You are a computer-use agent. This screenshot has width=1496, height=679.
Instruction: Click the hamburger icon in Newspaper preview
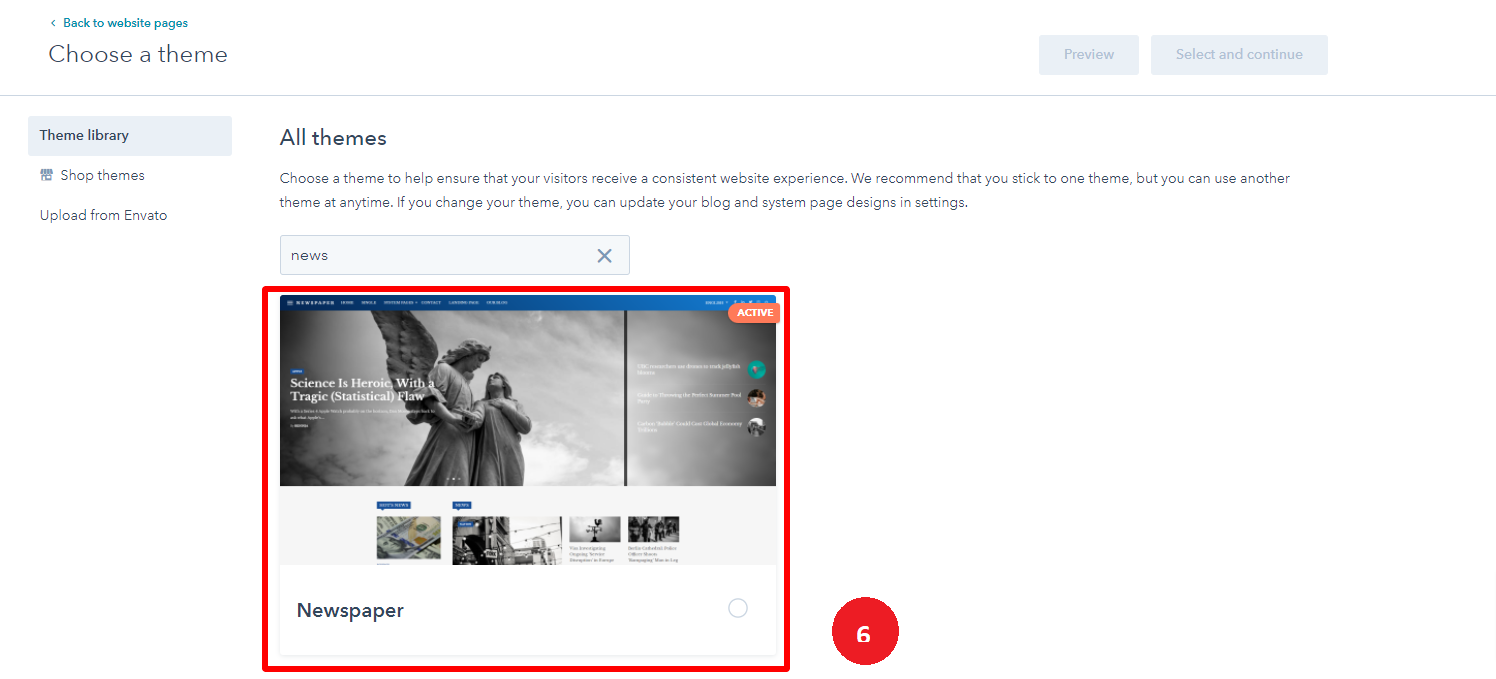point(290,302)
